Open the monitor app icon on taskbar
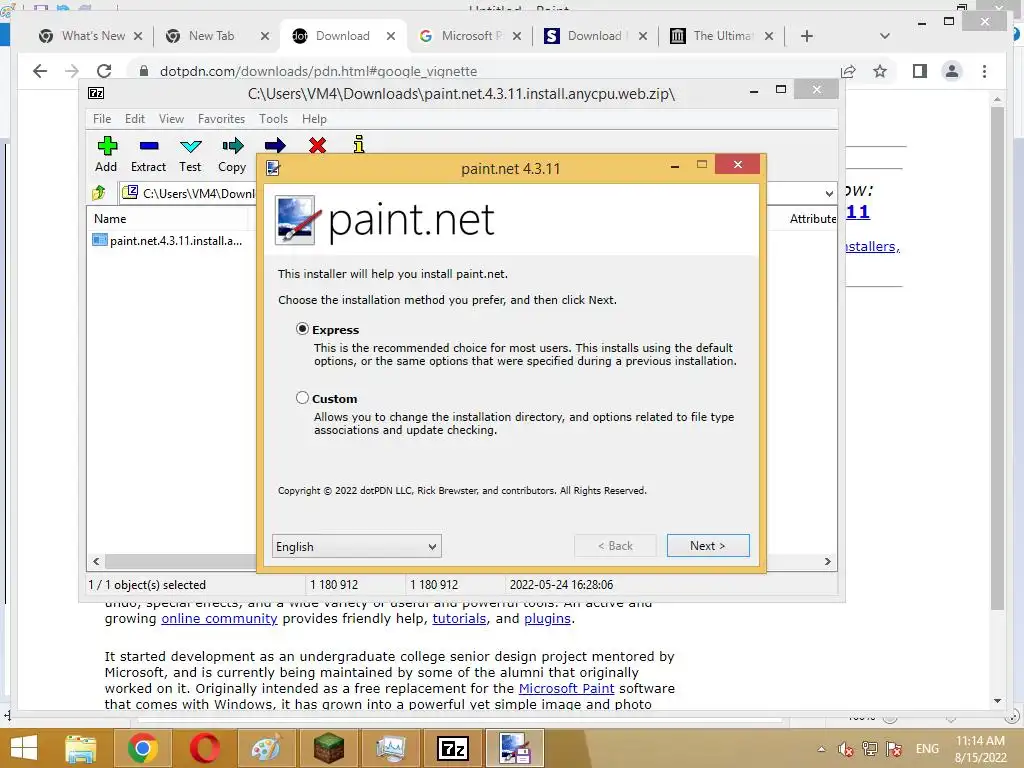Viewport: 1024px width, 768px height. tap(391, 748)
